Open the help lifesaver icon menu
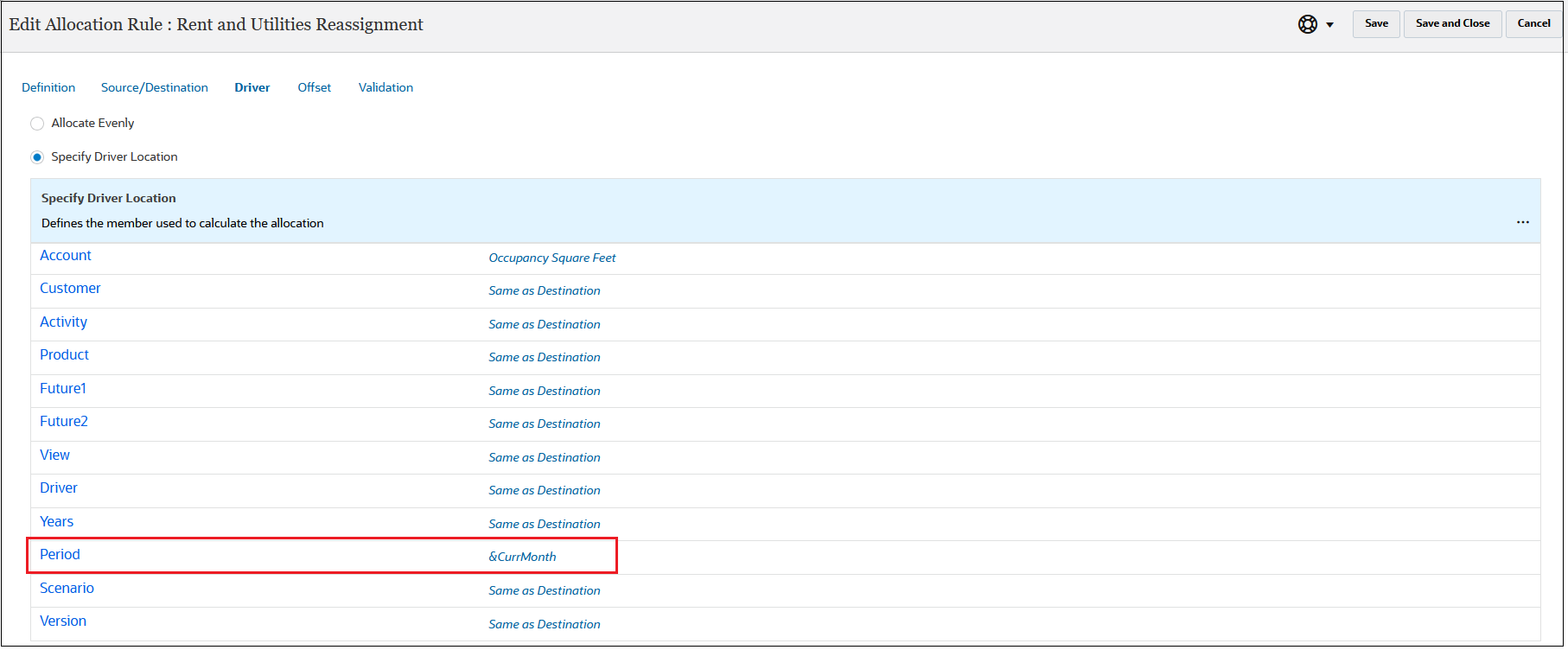Viewport: 1568px width, 650px height. click(1307, 24)
